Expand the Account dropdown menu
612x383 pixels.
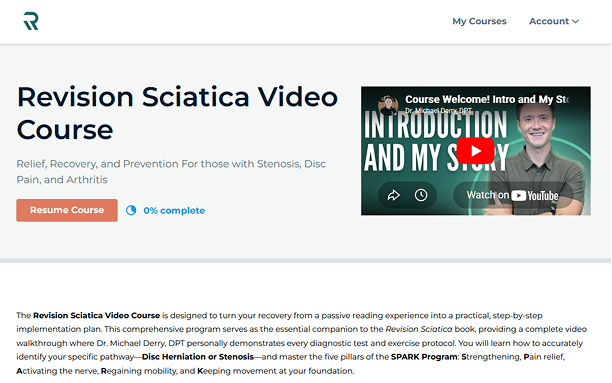point(553,21)
